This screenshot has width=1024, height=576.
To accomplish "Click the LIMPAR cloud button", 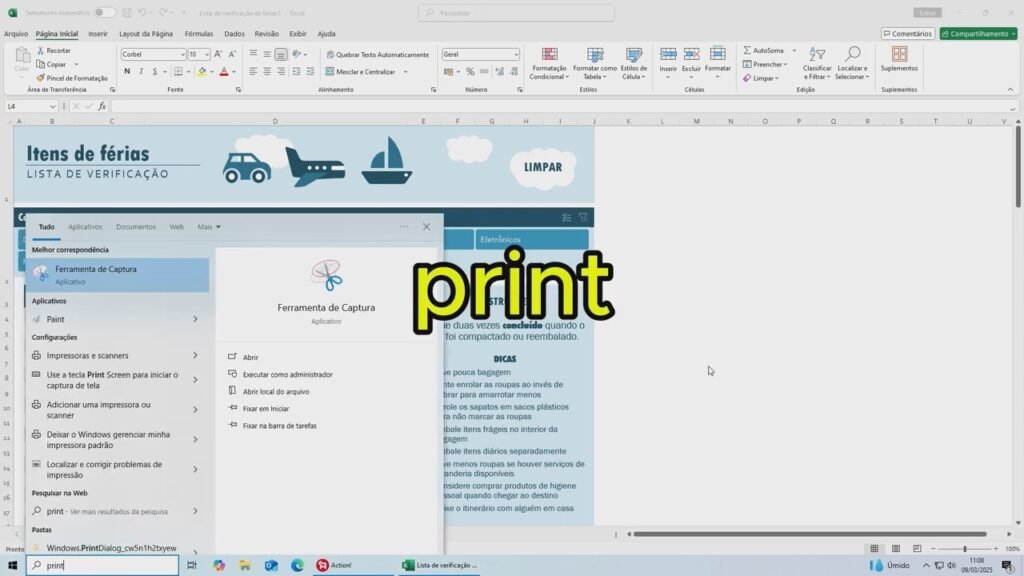I will pos(543,168).
